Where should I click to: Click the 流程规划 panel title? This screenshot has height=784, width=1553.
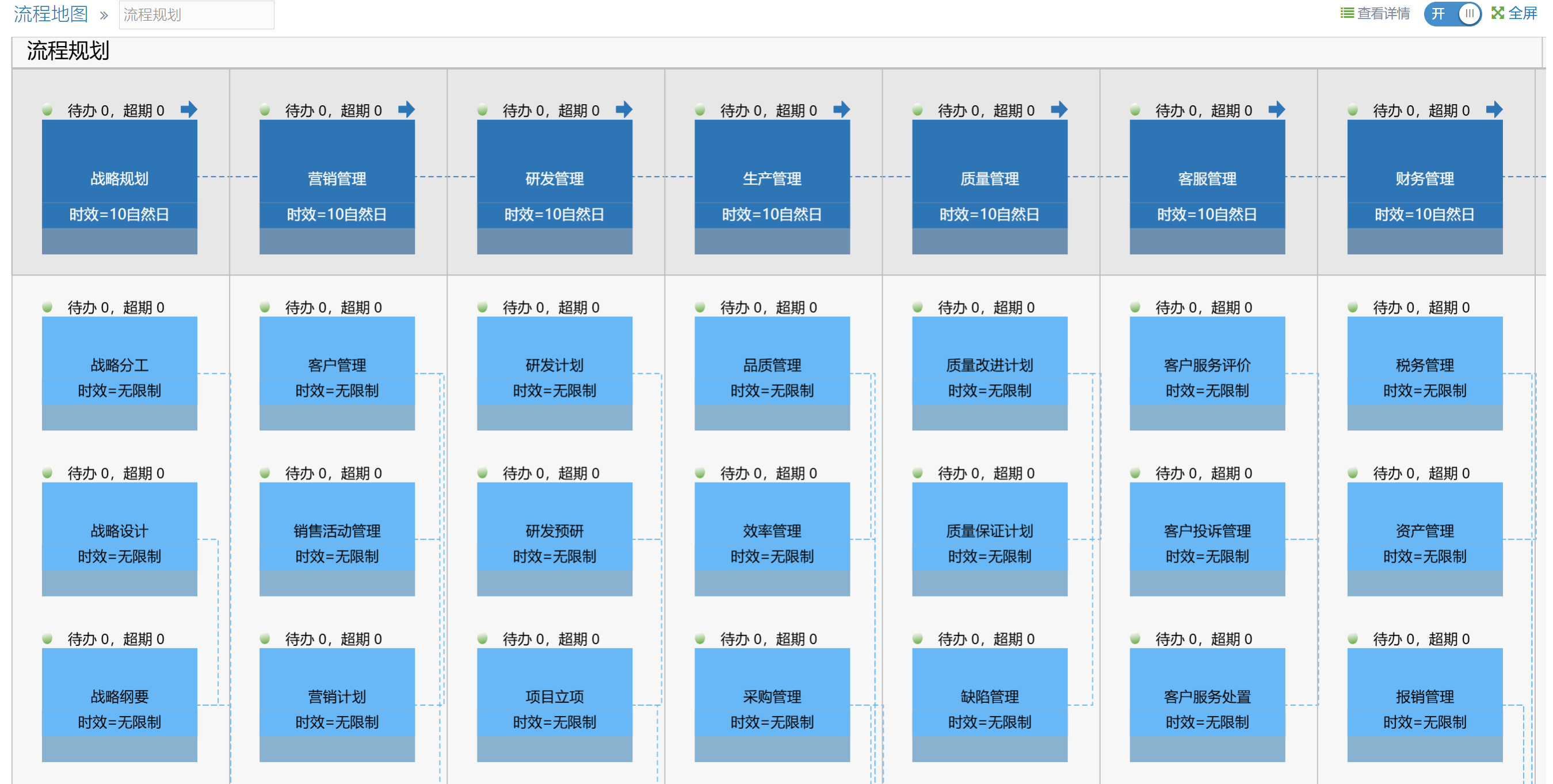click(68, 51)
